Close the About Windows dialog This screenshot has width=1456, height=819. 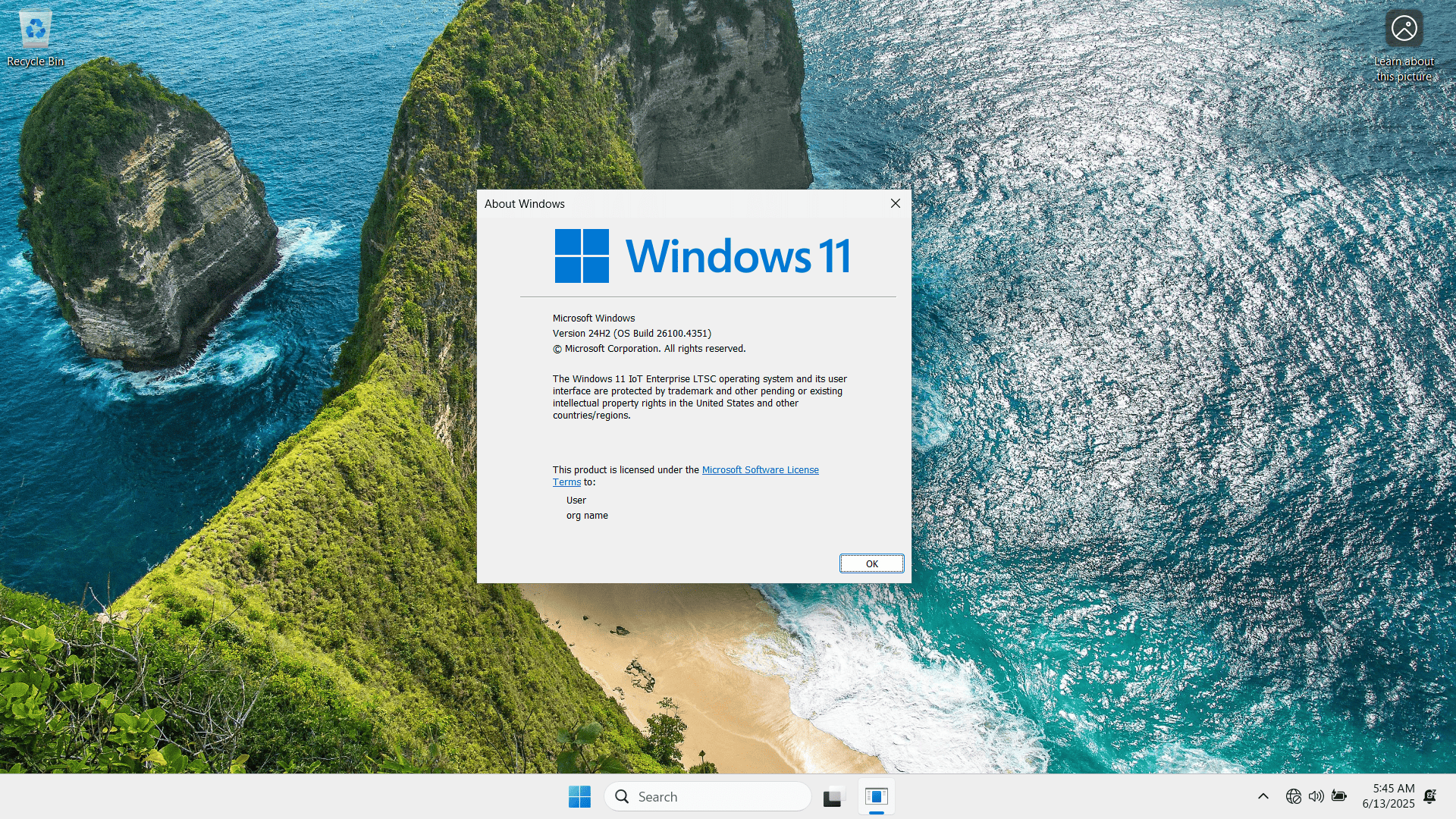click(x=895, y=203)
